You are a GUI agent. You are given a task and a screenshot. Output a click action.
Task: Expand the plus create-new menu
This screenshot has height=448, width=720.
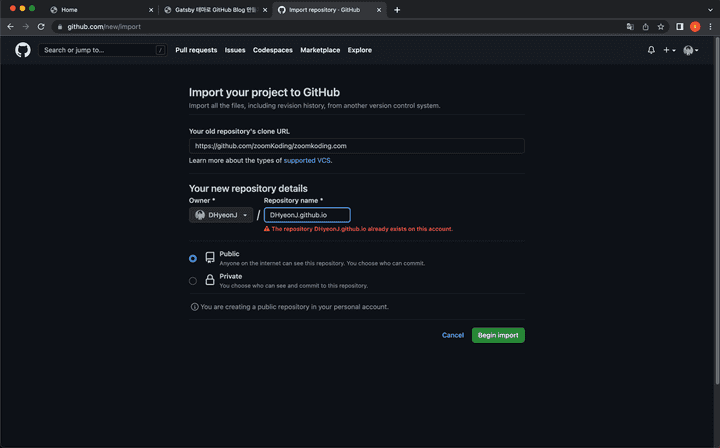click(669, 50)
